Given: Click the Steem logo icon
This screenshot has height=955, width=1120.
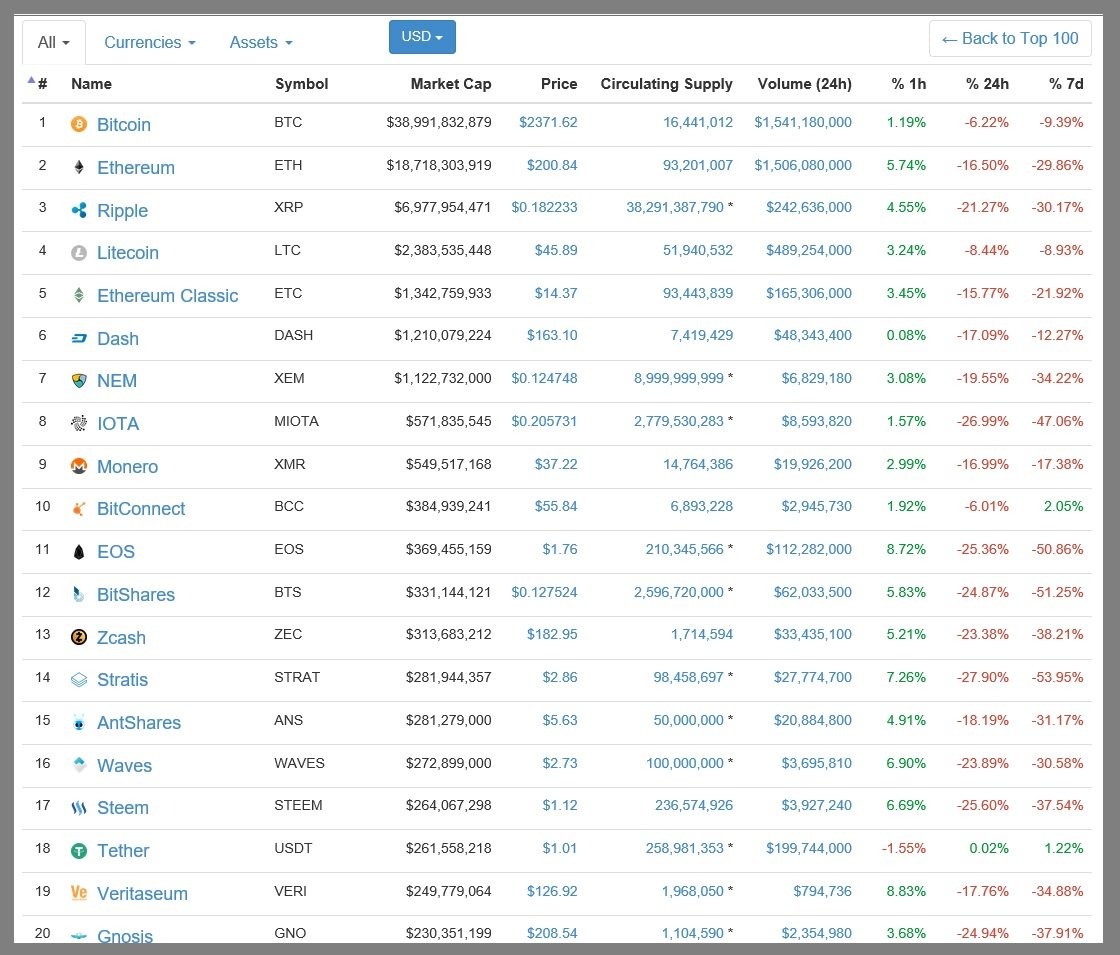Looking at the screenshot, I should 79,808.
